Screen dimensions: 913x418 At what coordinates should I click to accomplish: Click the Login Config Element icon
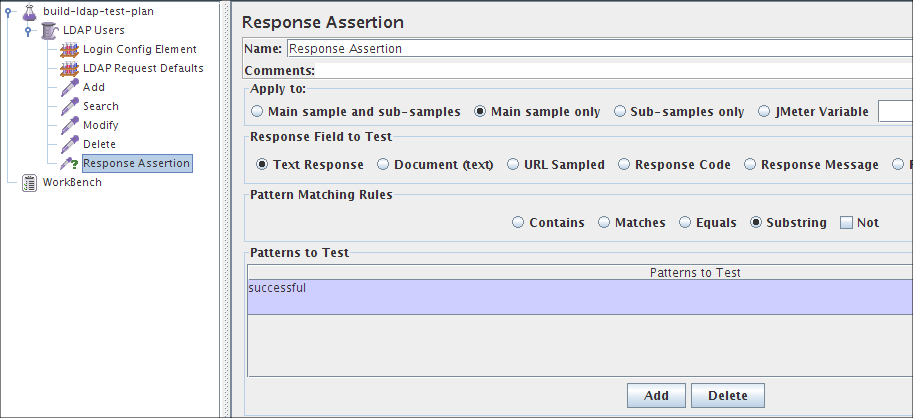click(x=69, y=49)
